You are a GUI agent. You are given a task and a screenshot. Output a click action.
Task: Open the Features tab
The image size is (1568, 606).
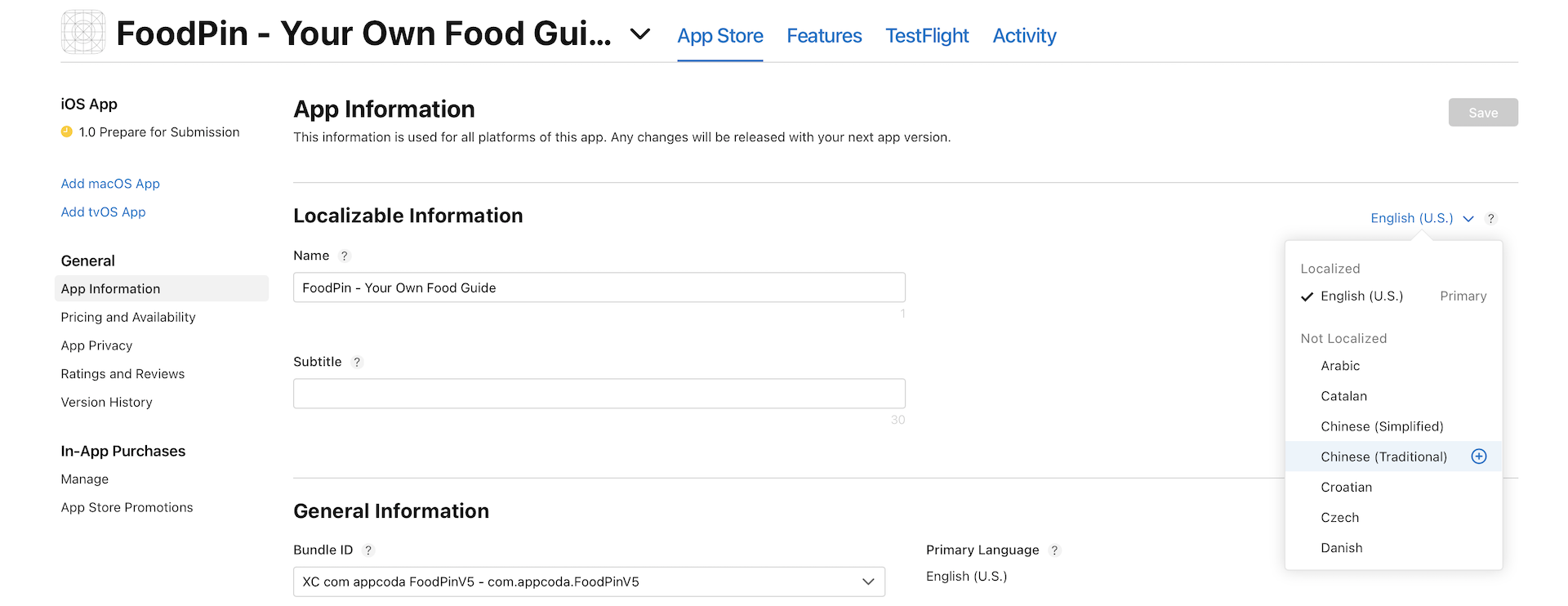824,36
